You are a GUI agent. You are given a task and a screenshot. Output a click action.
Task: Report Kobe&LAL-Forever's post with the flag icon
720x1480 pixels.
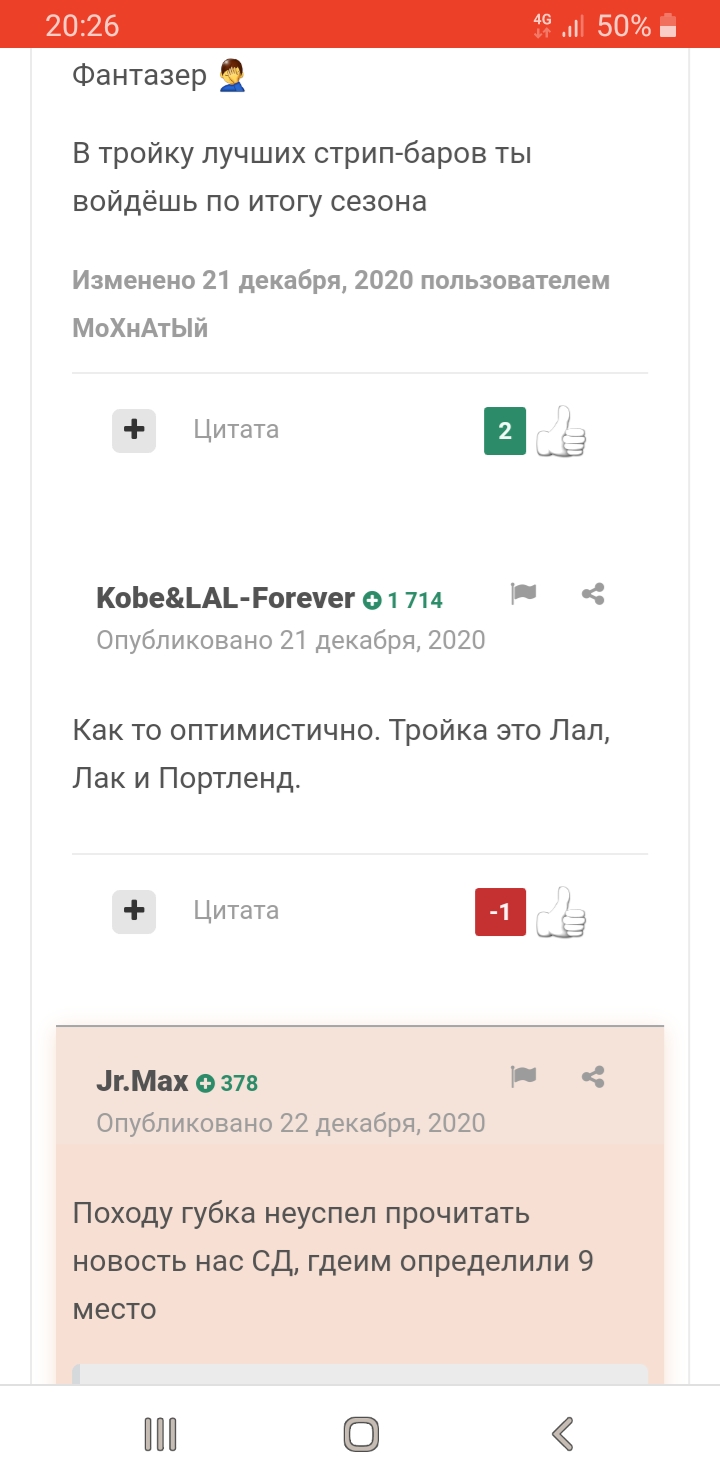[523, 594]
